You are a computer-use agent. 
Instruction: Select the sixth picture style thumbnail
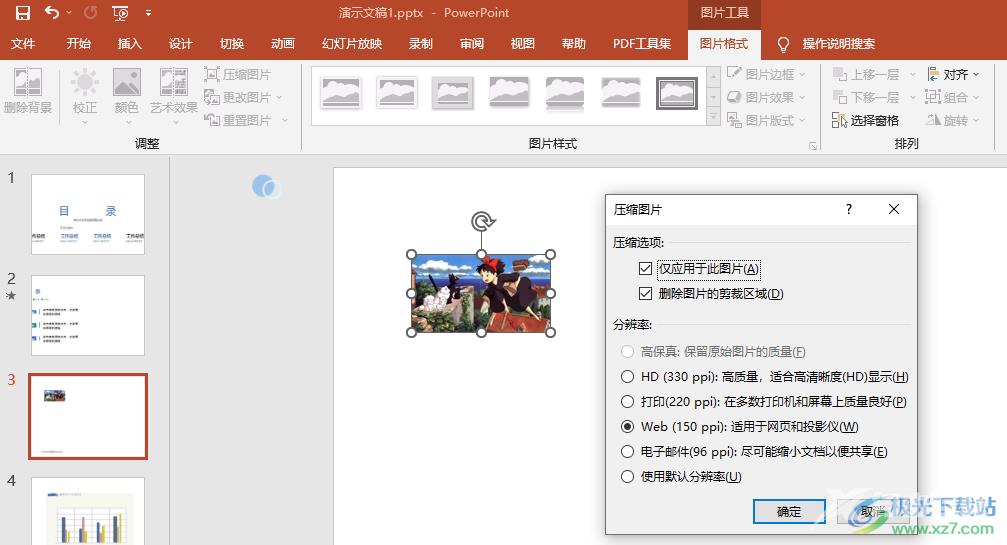pyautogui.click(x=620, y=92)
